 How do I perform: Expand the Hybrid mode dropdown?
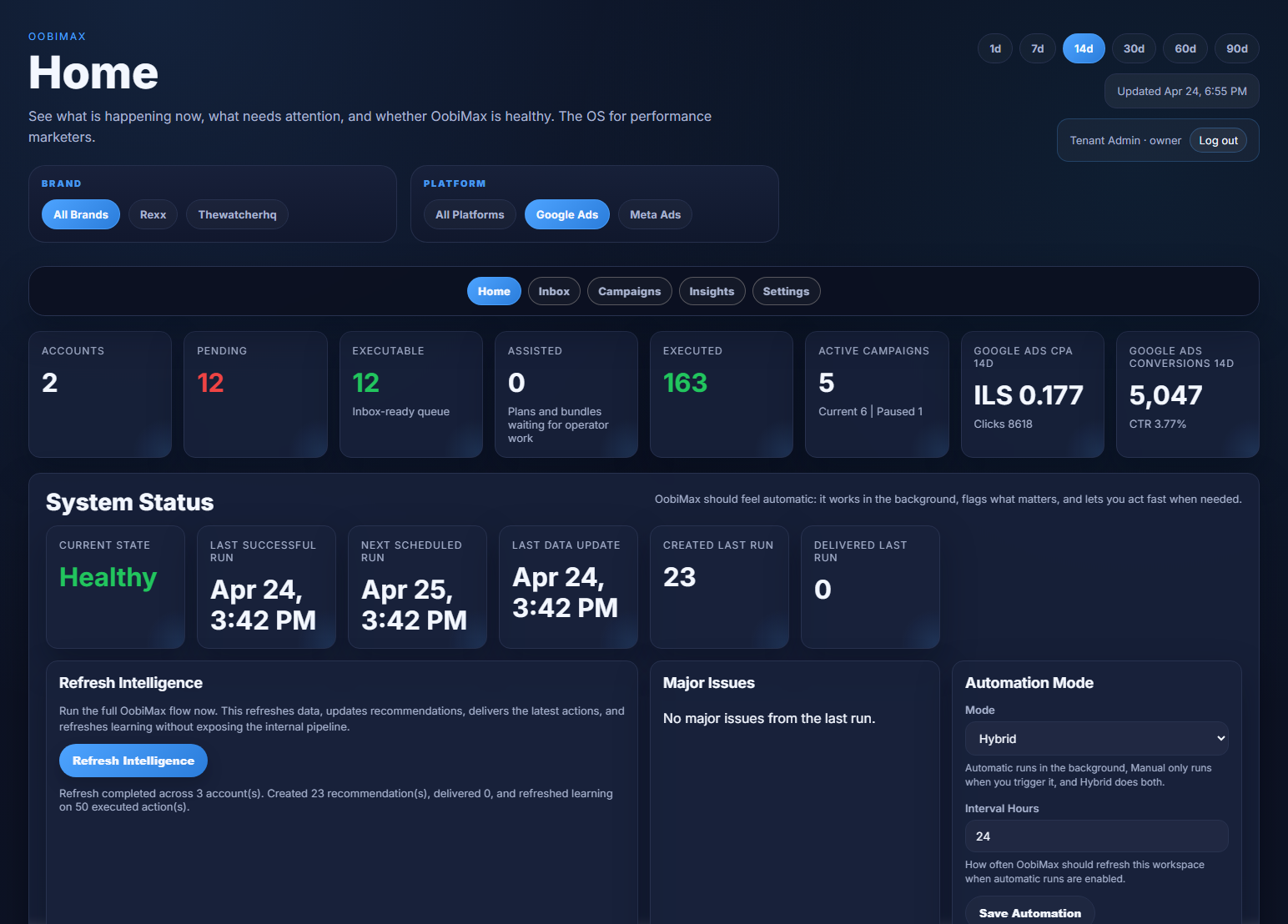pos(1096,738)
